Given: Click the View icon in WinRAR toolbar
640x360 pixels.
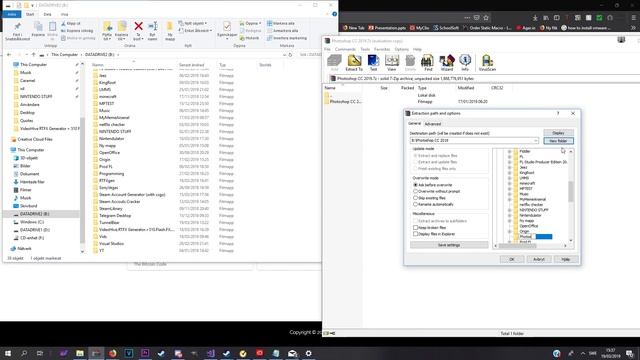Looking at the screenshot, I should click(x=391, y=62).
